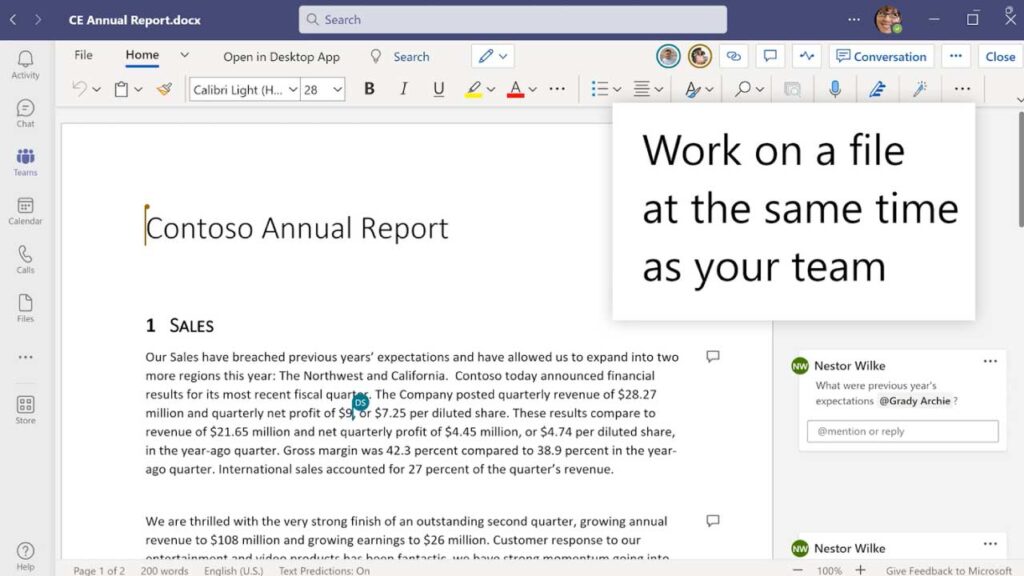This screenshot has height=576, width=1024.
Task: Click the Find magnifier icon
Action: tap(743, 89)
